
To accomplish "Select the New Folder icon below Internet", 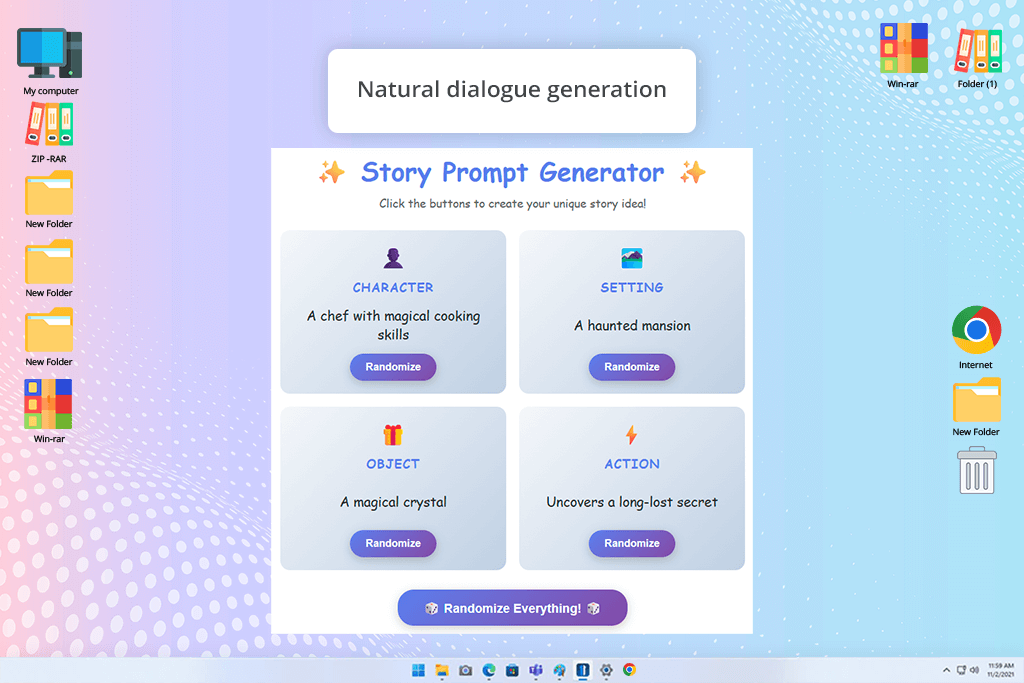I will coord(976,407).
